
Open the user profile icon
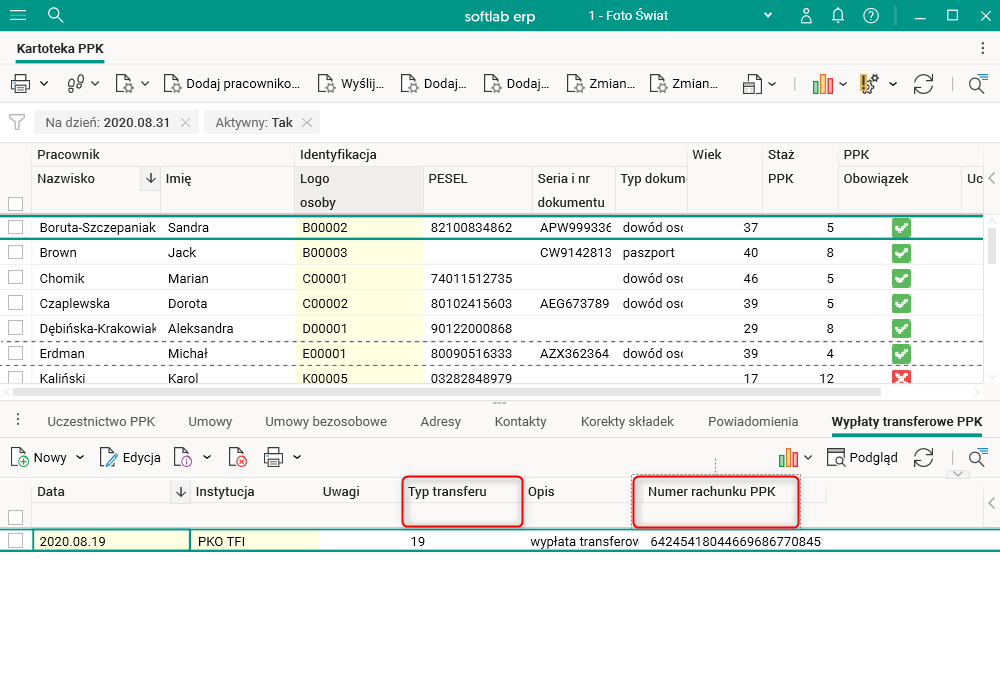pos(806,15)
